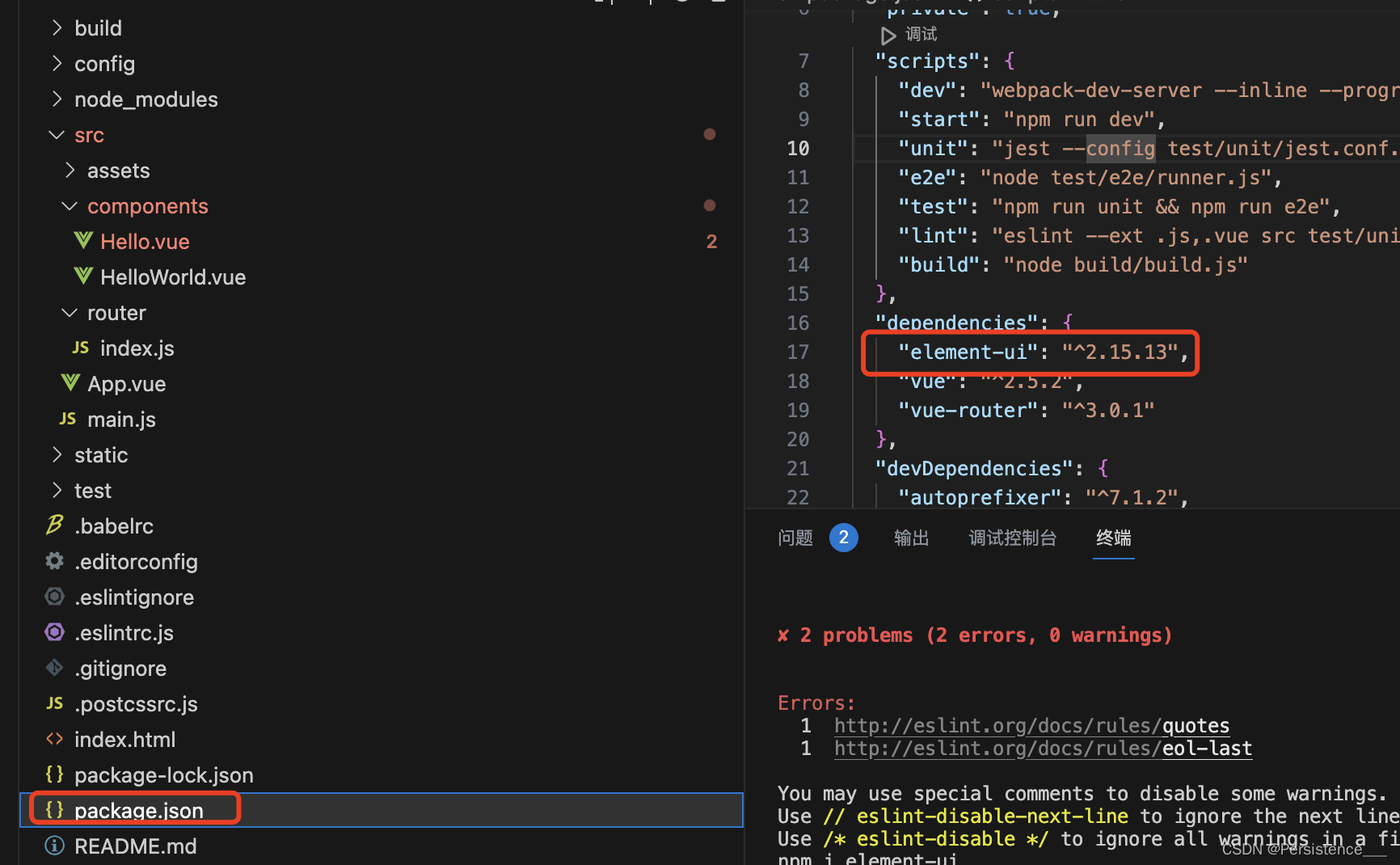The width and height of the screenshot is (1400, 865).
Task: Click the braces icon of package.json
Action: click(54, 809)
